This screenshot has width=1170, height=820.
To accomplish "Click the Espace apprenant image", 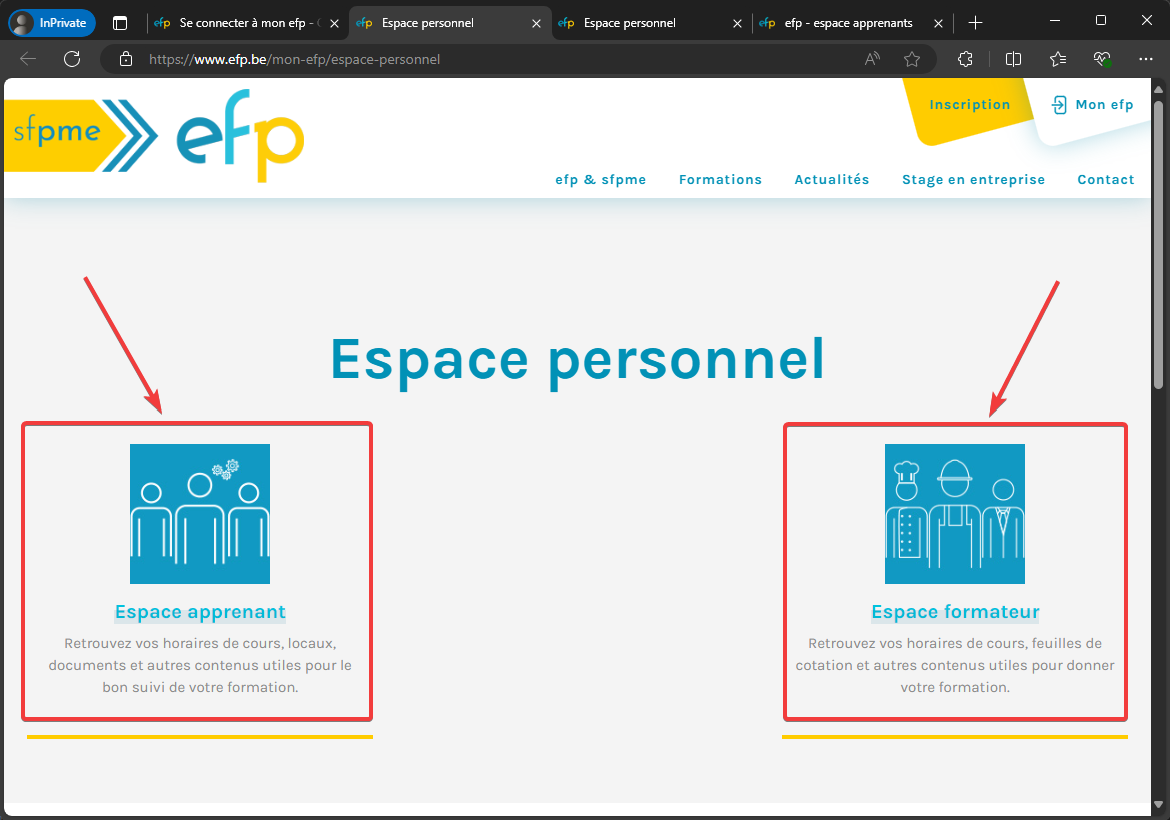I will [x=200, y=514].
